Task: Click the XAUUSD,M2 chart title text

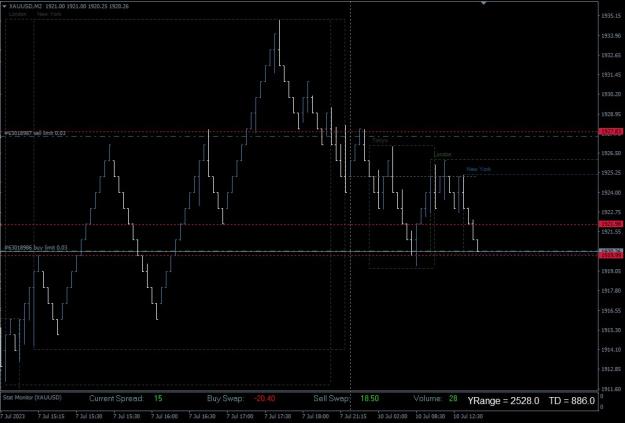Action: point(25,6)
